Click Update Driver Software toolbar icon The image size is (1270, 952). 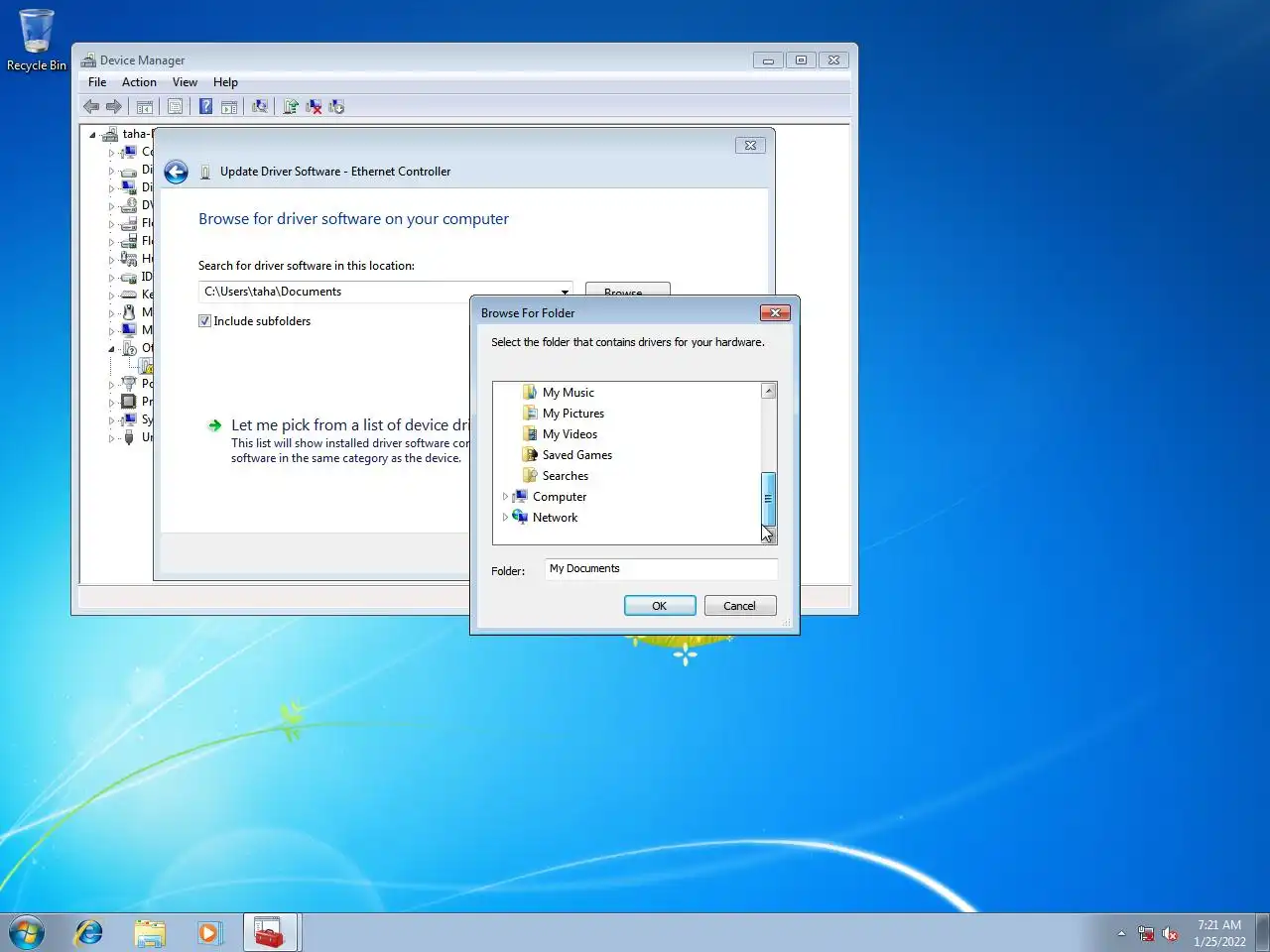291,107
